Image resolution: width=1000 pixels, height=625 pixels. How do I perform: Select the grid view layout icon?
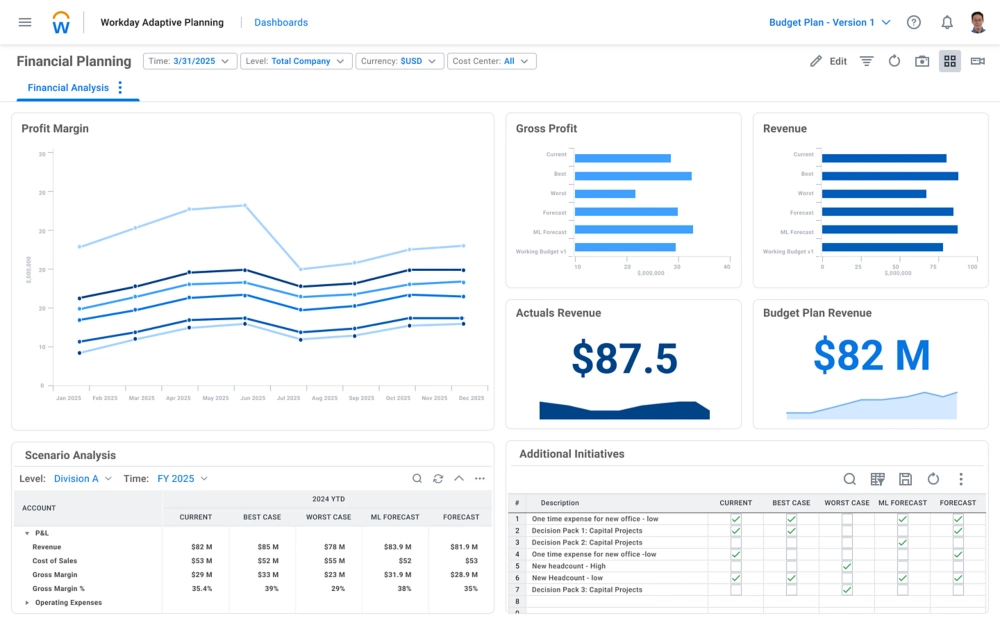[950, 61]
